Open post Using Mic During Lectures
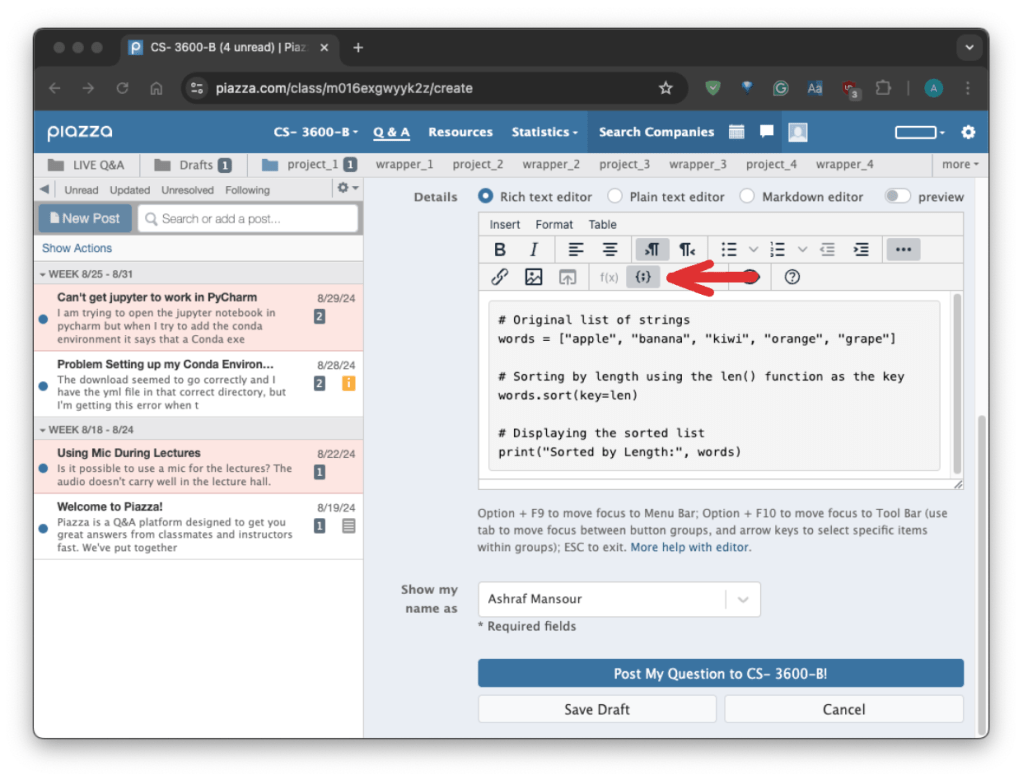1023x775 pixels. pos(198,466)
